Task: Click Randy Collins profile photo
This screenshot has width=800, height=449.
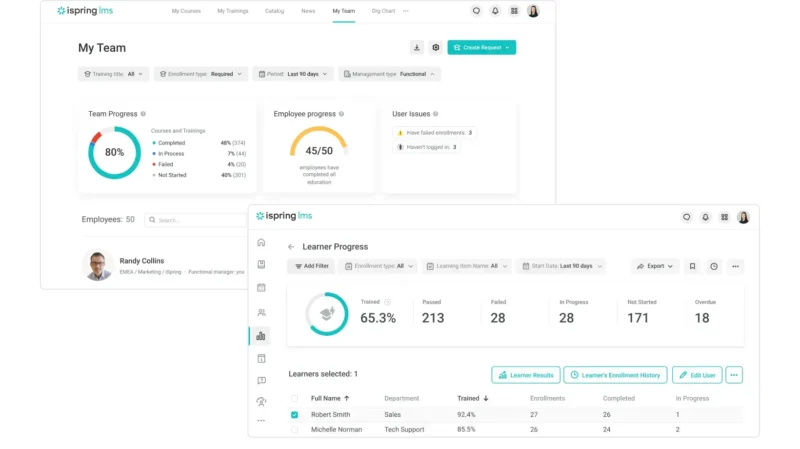Action: (x=98, y=265)
